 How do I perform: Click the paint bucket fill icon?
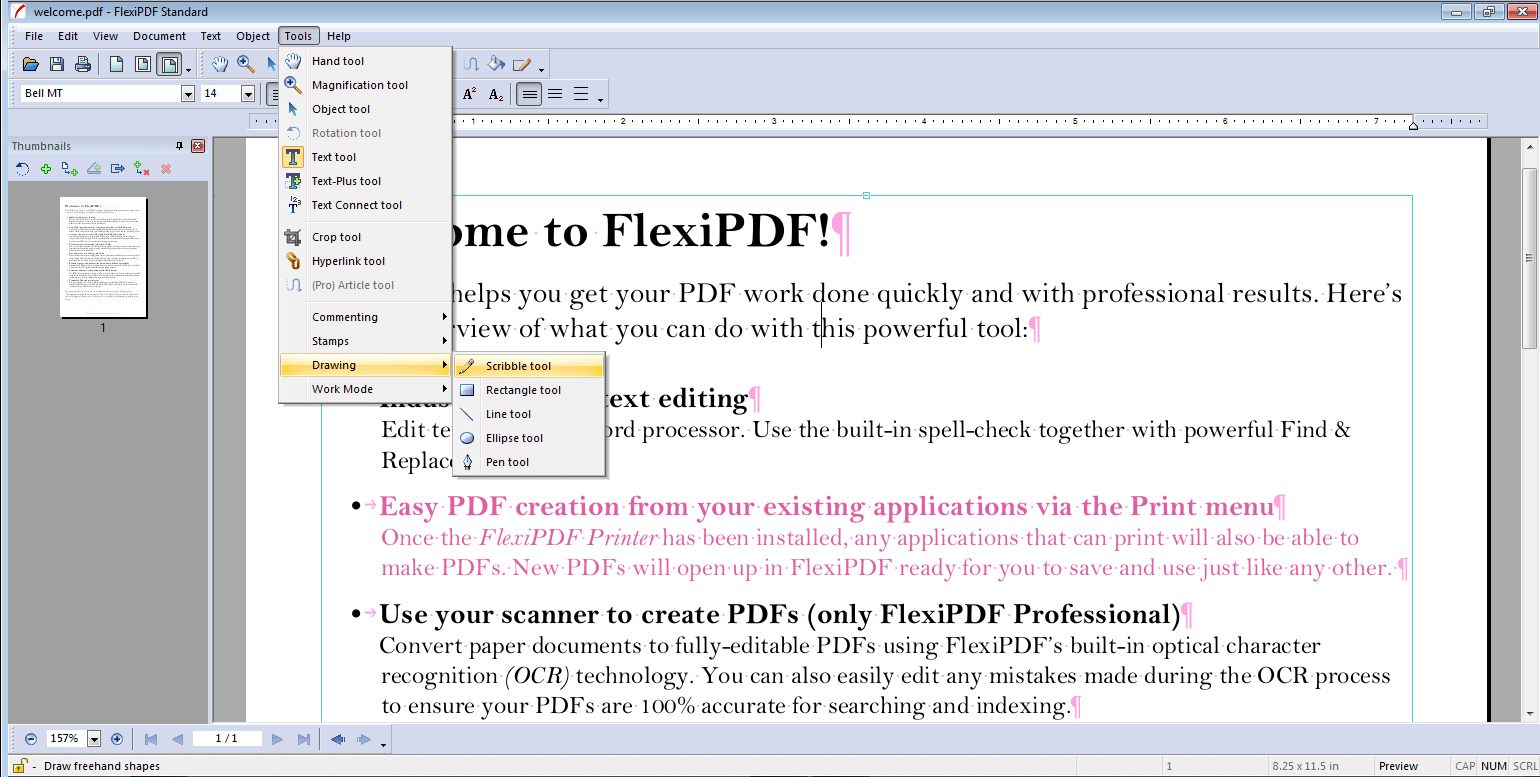pyautogui.click(x=497, y=65)
